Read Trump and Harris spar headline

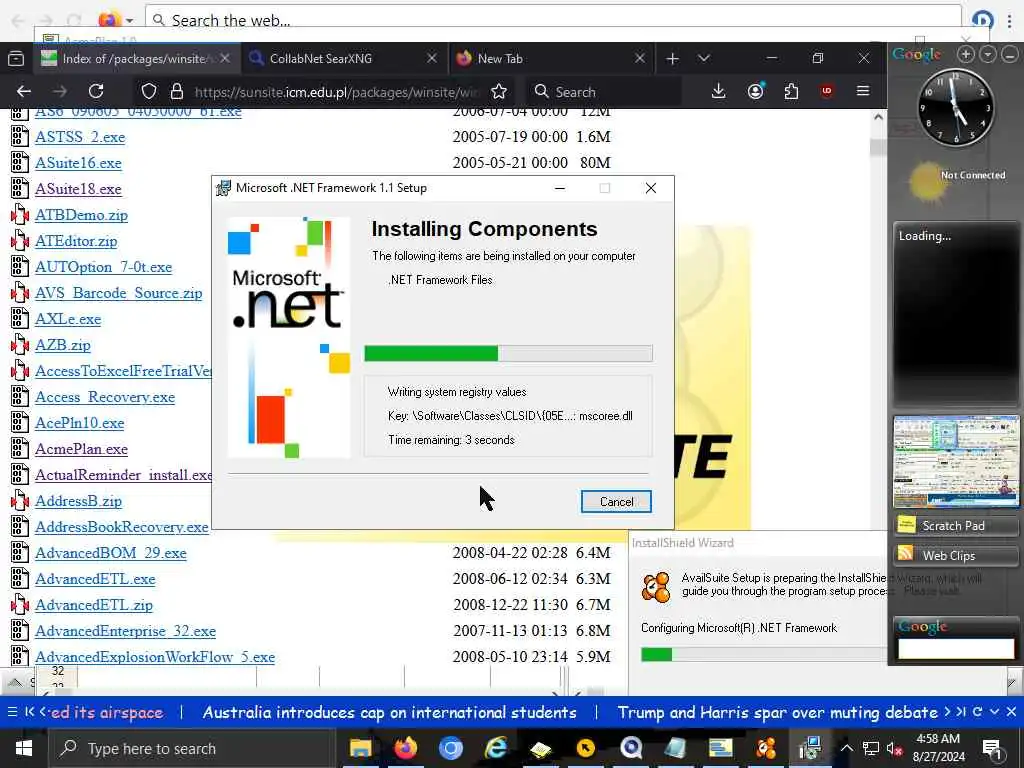778,712
